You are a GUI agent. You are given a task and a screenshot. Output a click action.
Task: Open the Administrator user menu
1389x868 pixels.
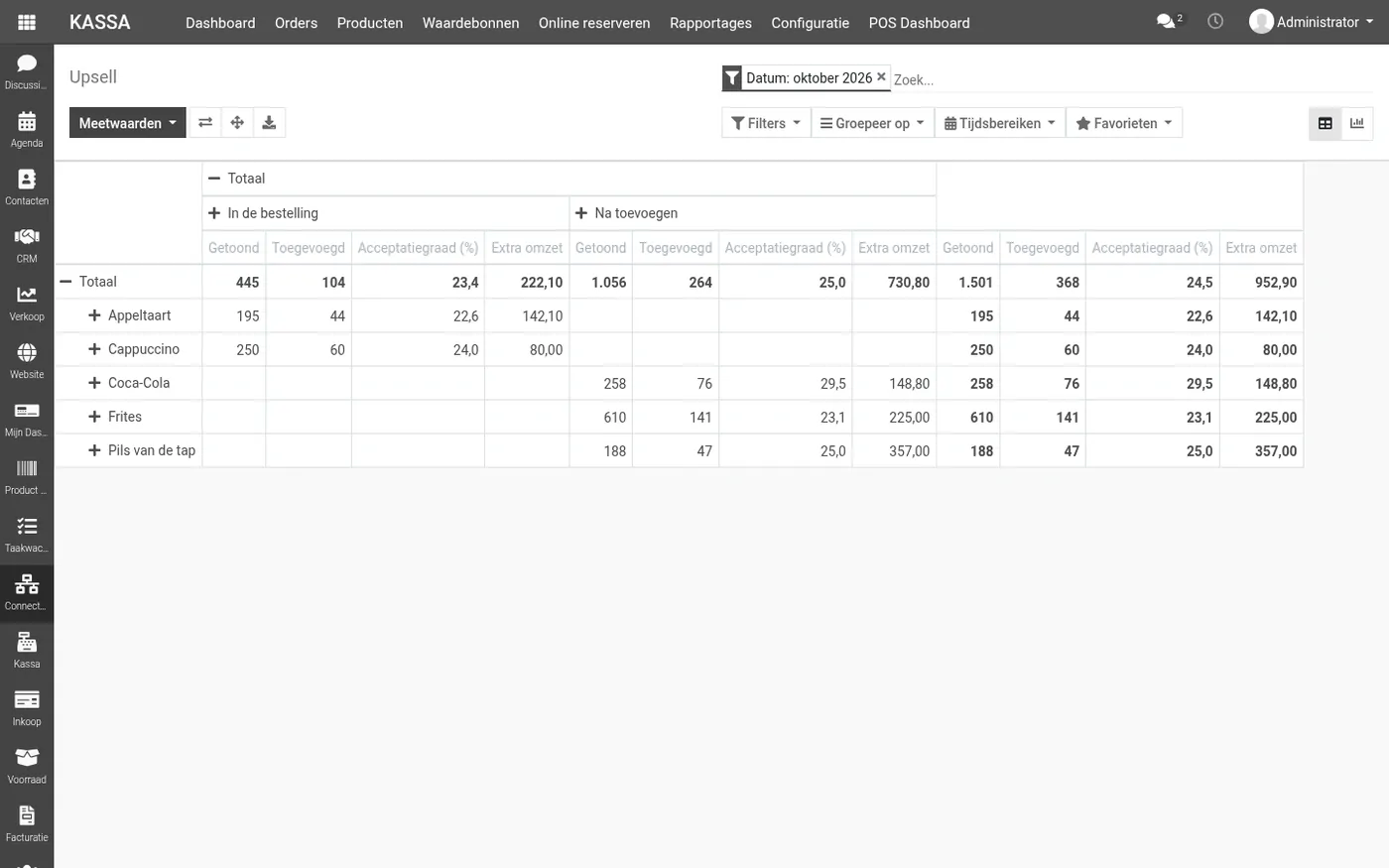coord(1312,22)
